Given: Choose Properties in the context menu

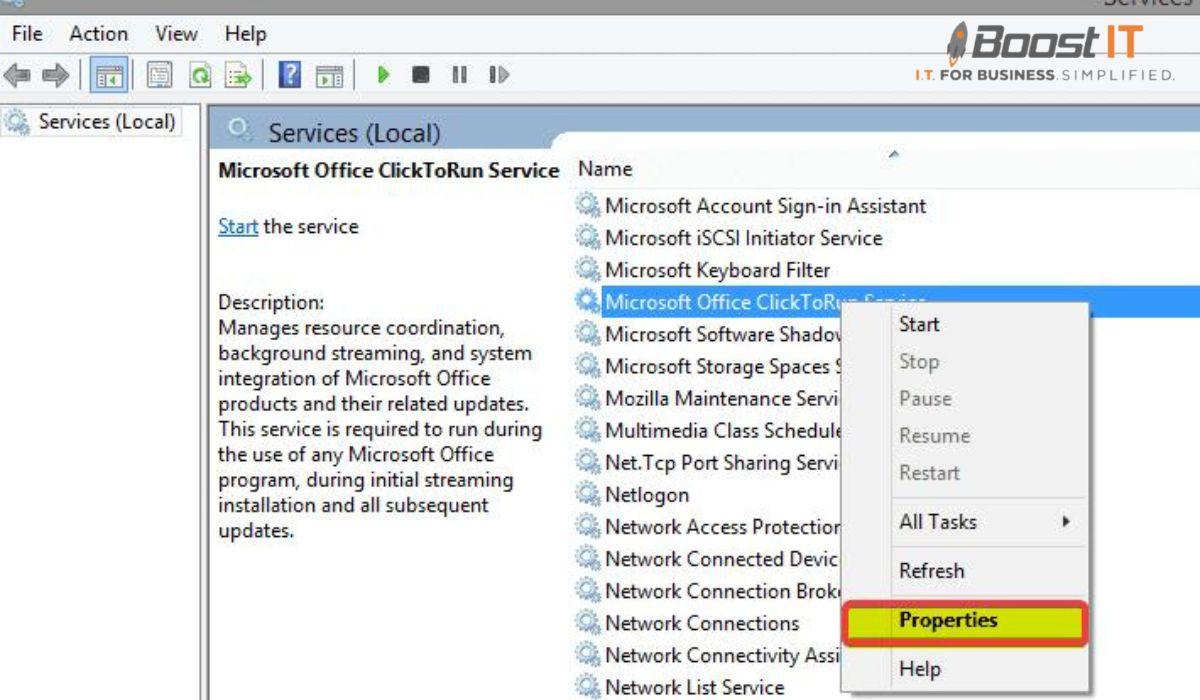Looking at the screenshot, I should pyautogui.click(x=964, y=622).
